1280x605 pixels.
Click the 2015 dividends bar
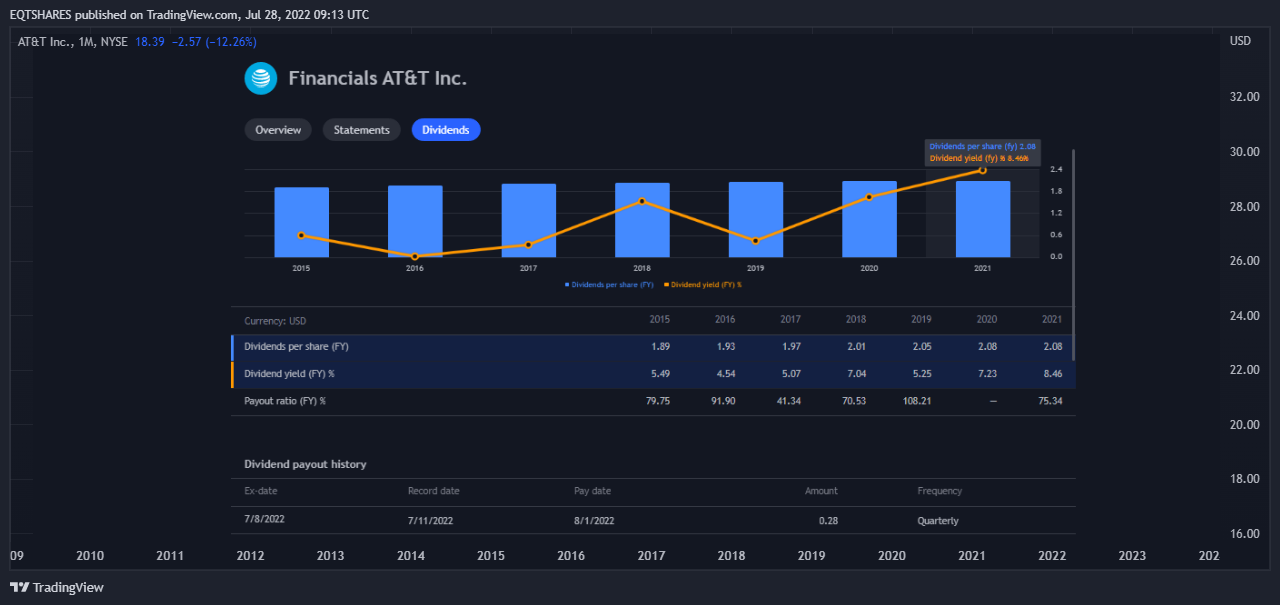coord(302,222)
